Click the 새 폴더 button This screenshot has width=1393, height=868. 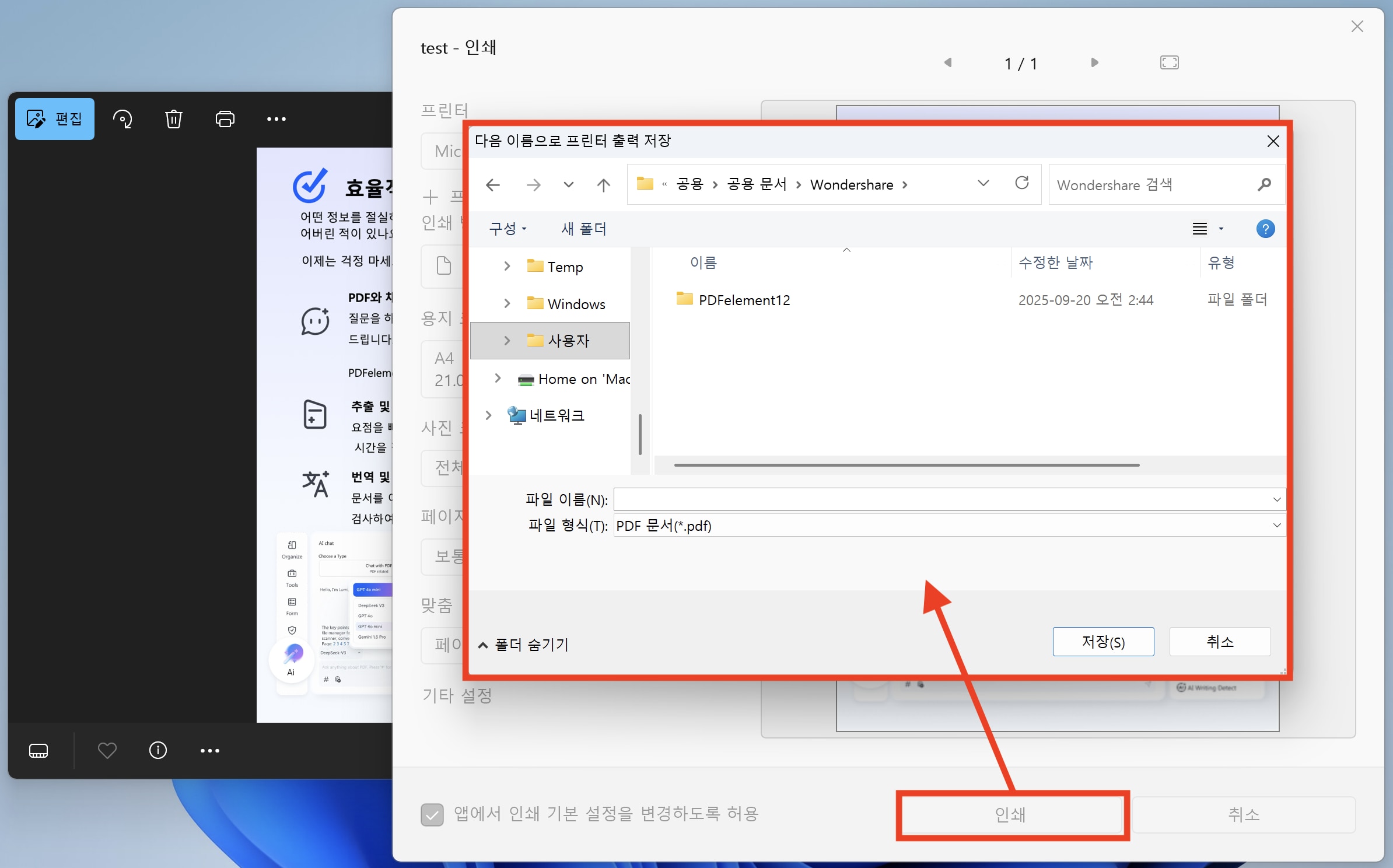583,229
